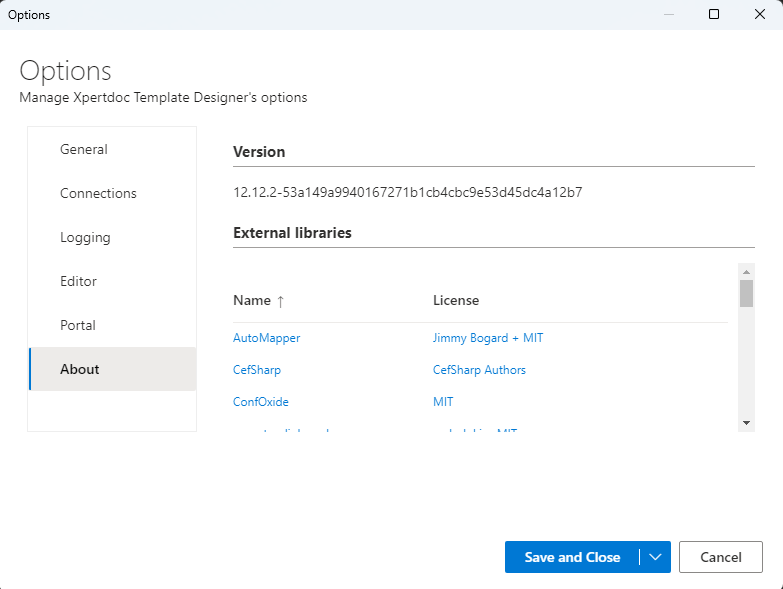The image size is (783, 589).
Task: Open the ConfOxide library link
Action: [x=261, y=402]
